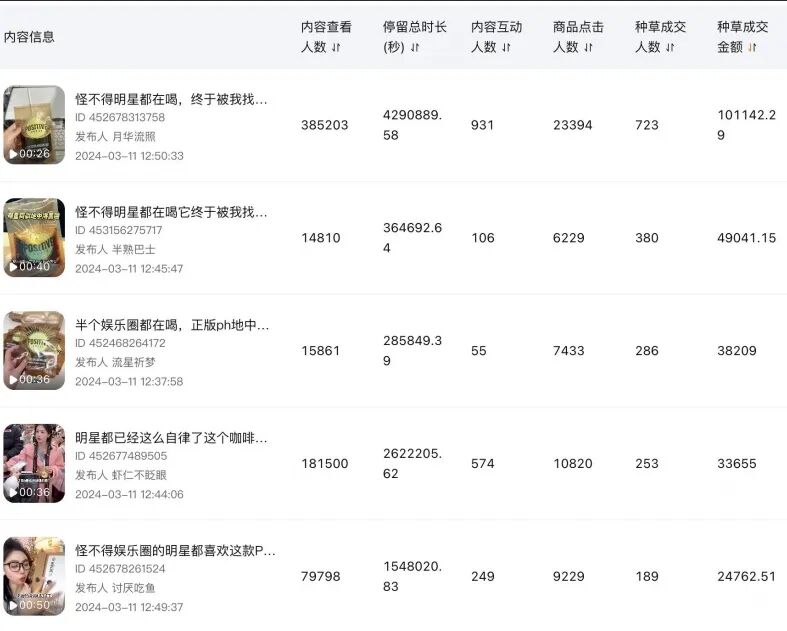Screen dimensions: 787x631
Task: Sort by 内容查看人数 using its sort icon
Action: 336,47
